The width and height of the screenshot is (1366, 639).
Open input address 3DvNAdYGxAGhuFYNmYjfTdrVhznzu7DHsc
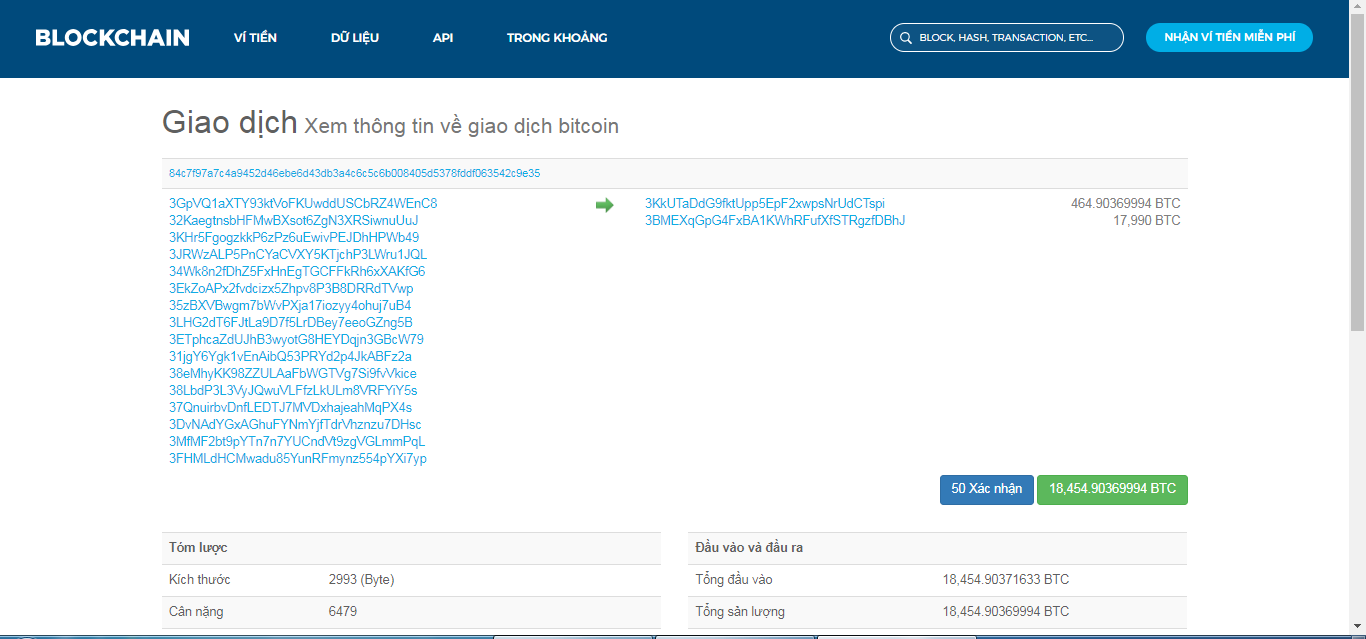tap(295, 424)
